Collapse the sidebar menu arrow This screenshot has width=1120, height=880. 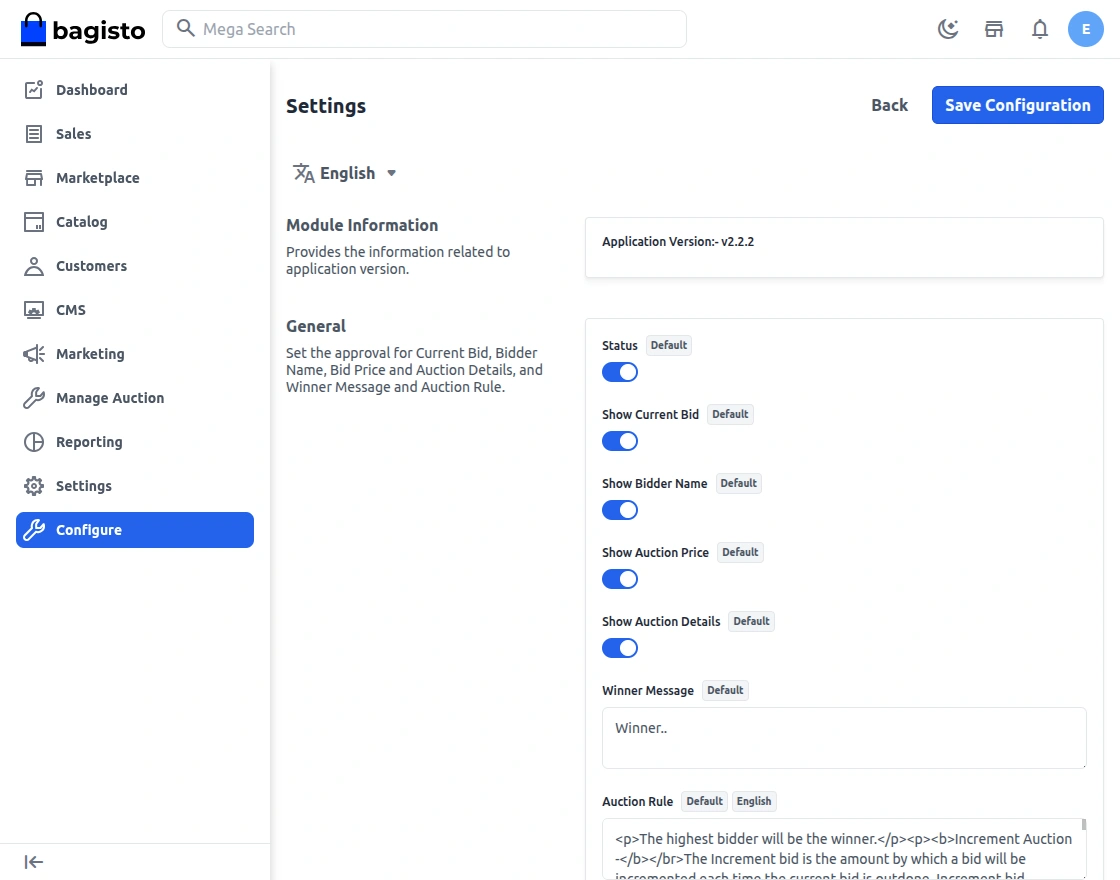pos(34,862)
